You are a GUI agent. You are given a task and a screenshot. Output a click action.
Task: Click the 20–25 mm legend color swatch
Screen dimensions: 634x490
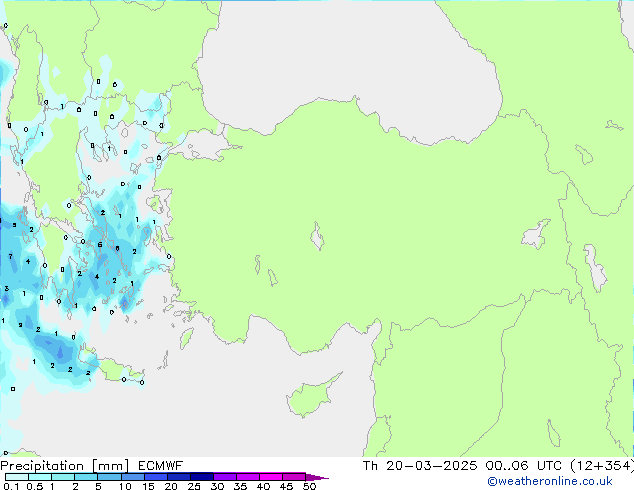178,477
